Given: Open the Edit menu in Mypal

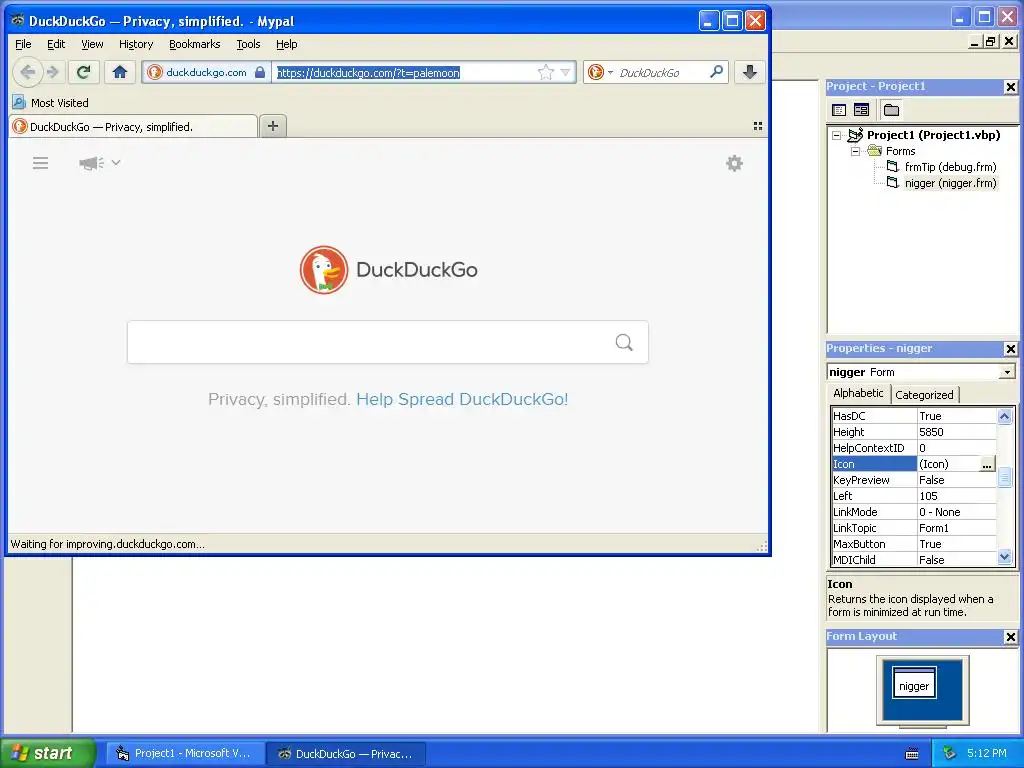Looking at the screenshot, I should point(56,44).
